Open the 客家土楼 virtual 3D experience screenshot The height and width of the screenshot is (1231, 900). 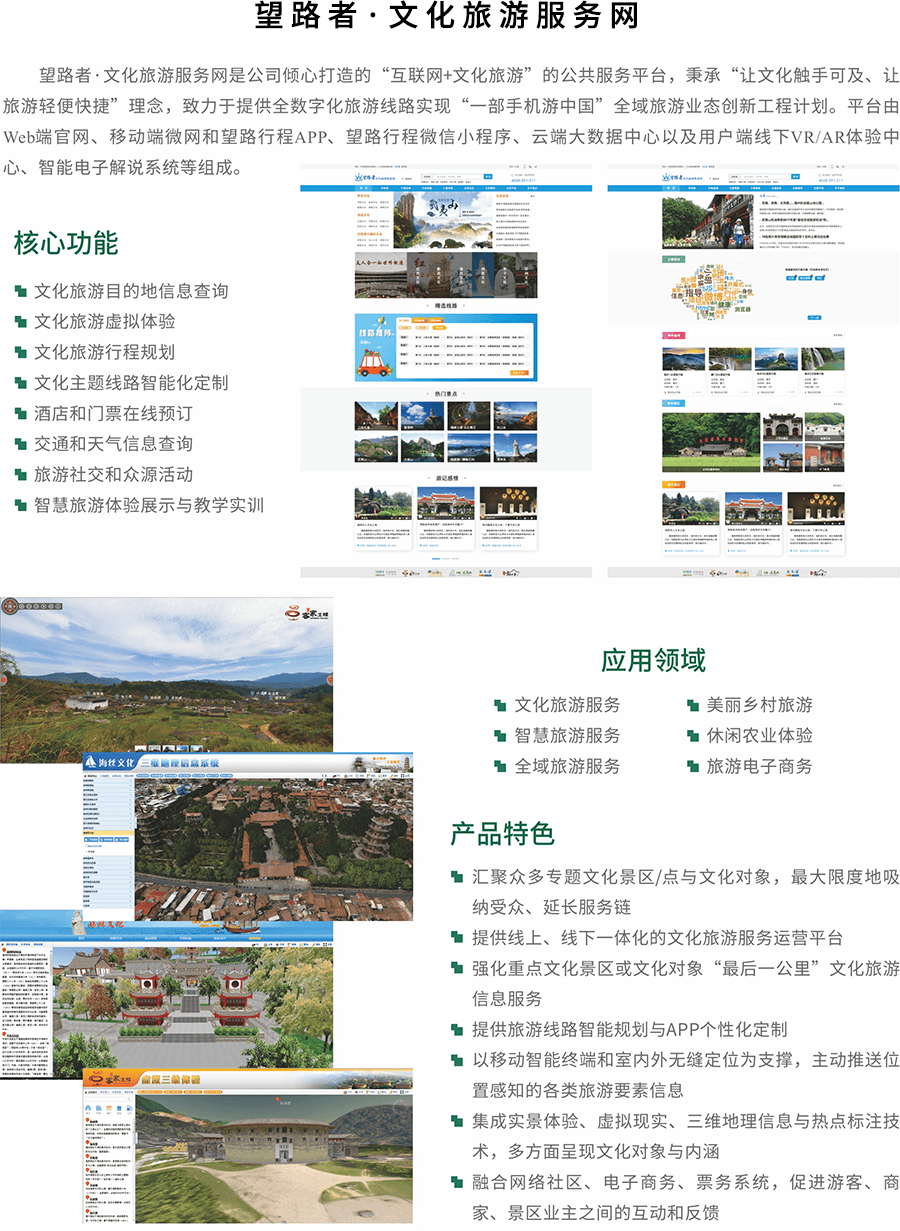coord(248,1145)
